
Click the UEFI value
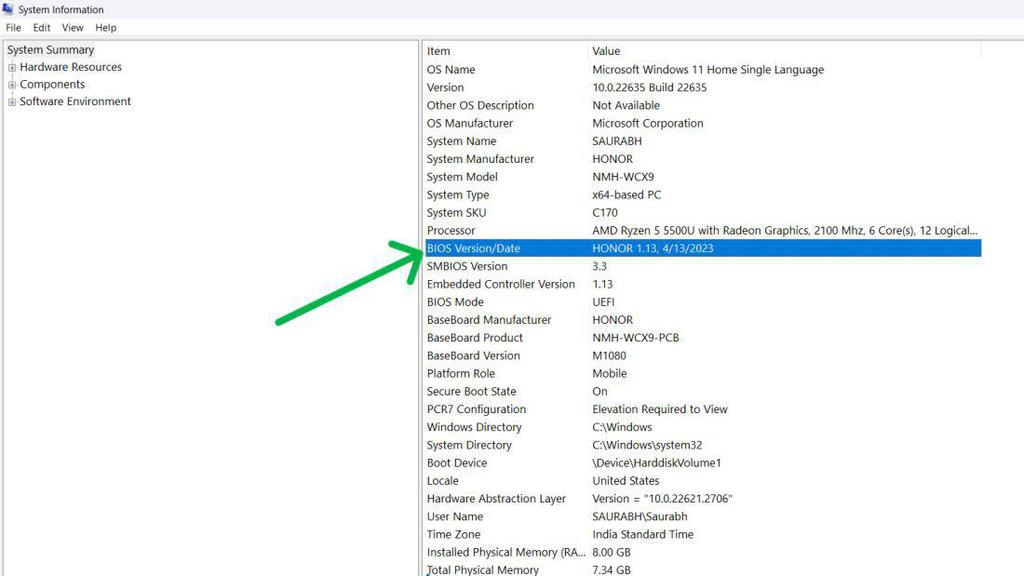603,302
